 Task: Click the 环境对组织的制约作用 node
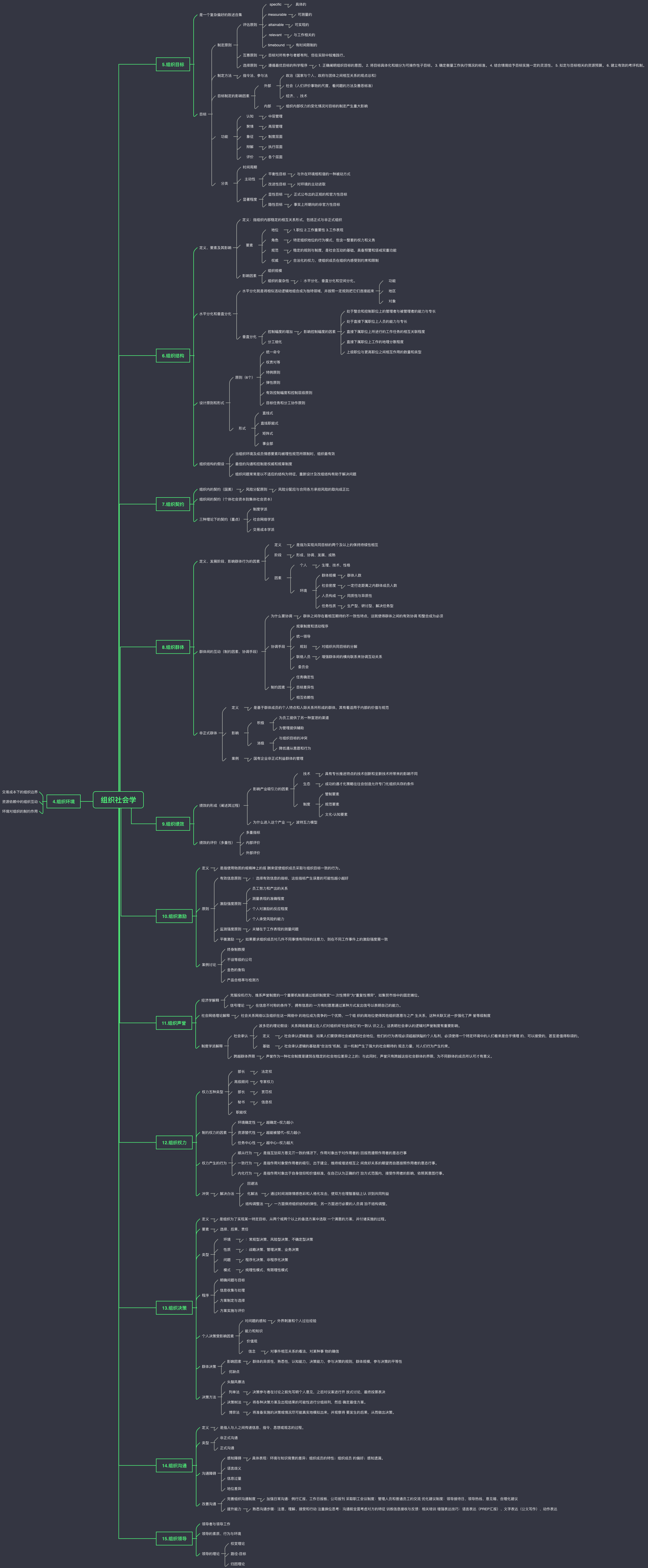pos(20,811)
